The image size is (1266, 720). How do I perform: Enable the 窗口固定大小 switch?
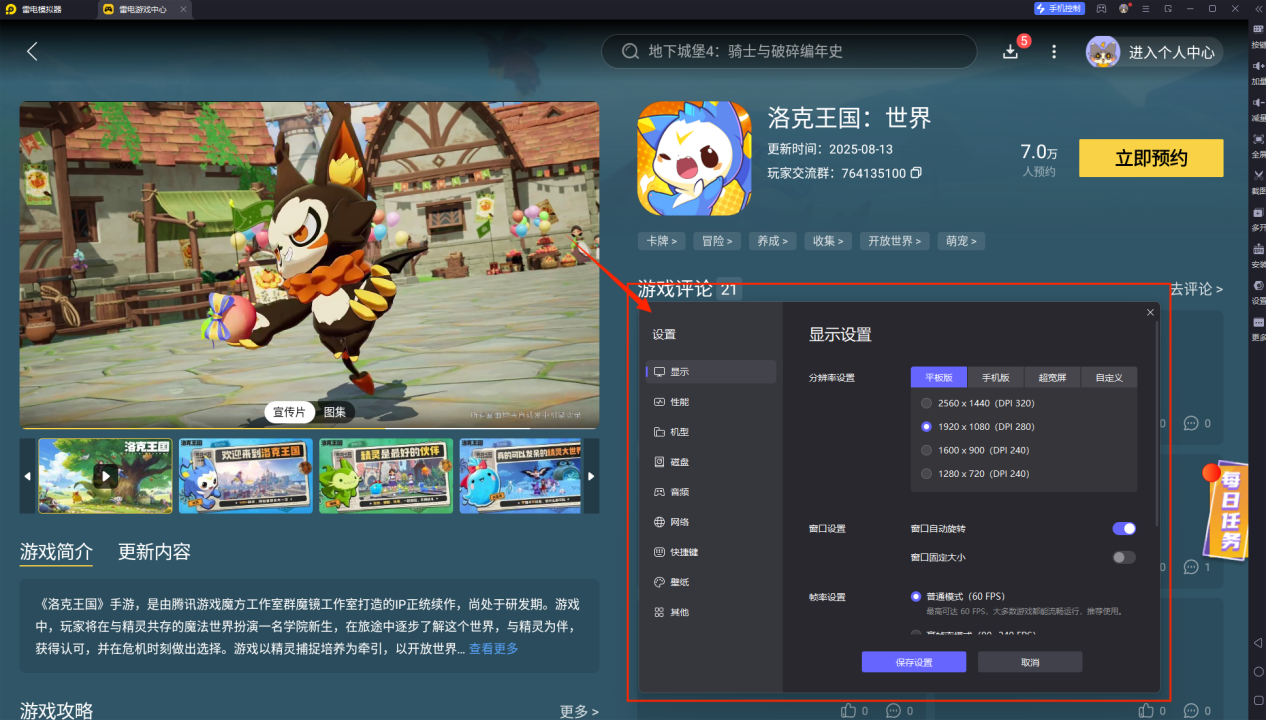pyautogui.click(x=1124, y=557)
